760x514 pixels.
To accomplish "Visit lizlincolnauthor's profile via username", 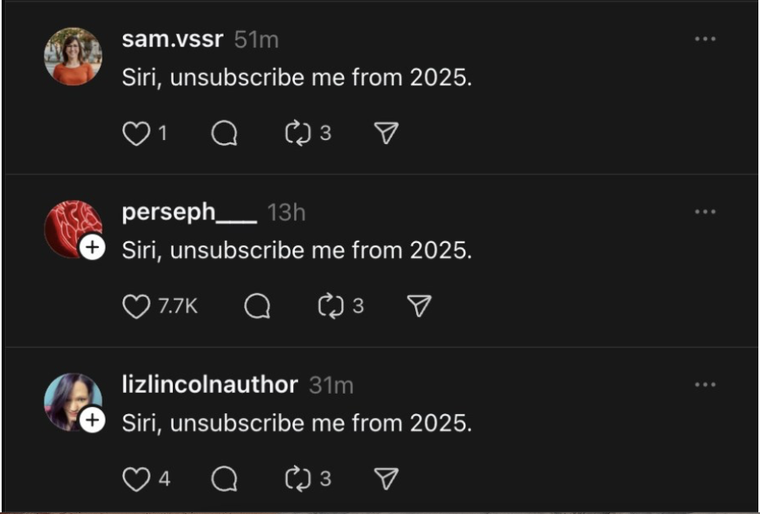I will [209, 385].
